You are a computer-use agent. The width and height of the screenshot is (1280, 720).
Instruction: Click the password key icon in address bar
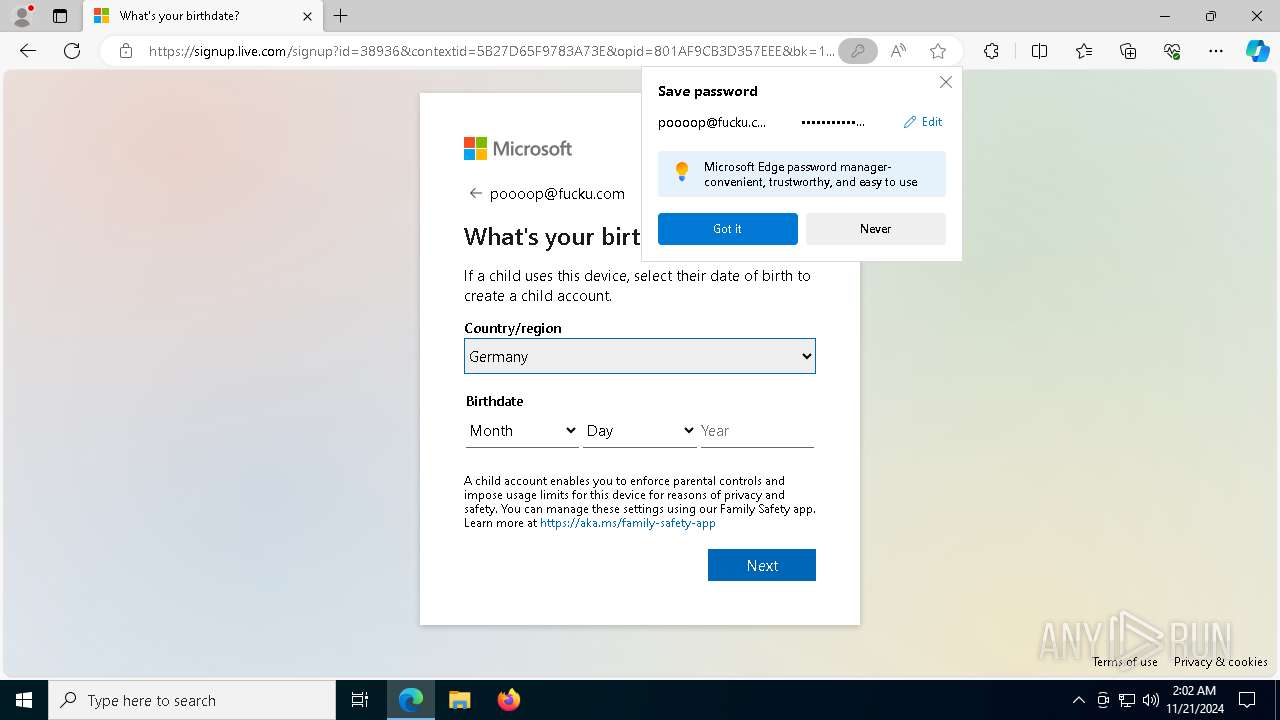857,51
